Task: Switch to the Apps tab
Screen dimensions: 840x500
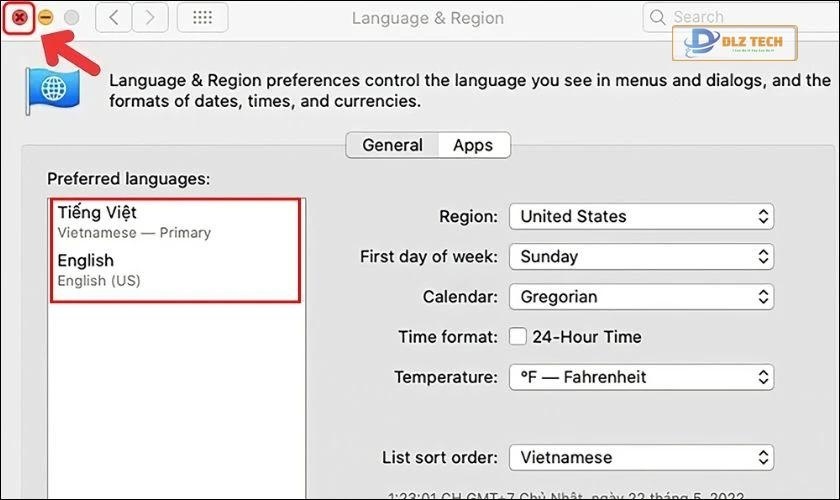Action: coord(473,145)
